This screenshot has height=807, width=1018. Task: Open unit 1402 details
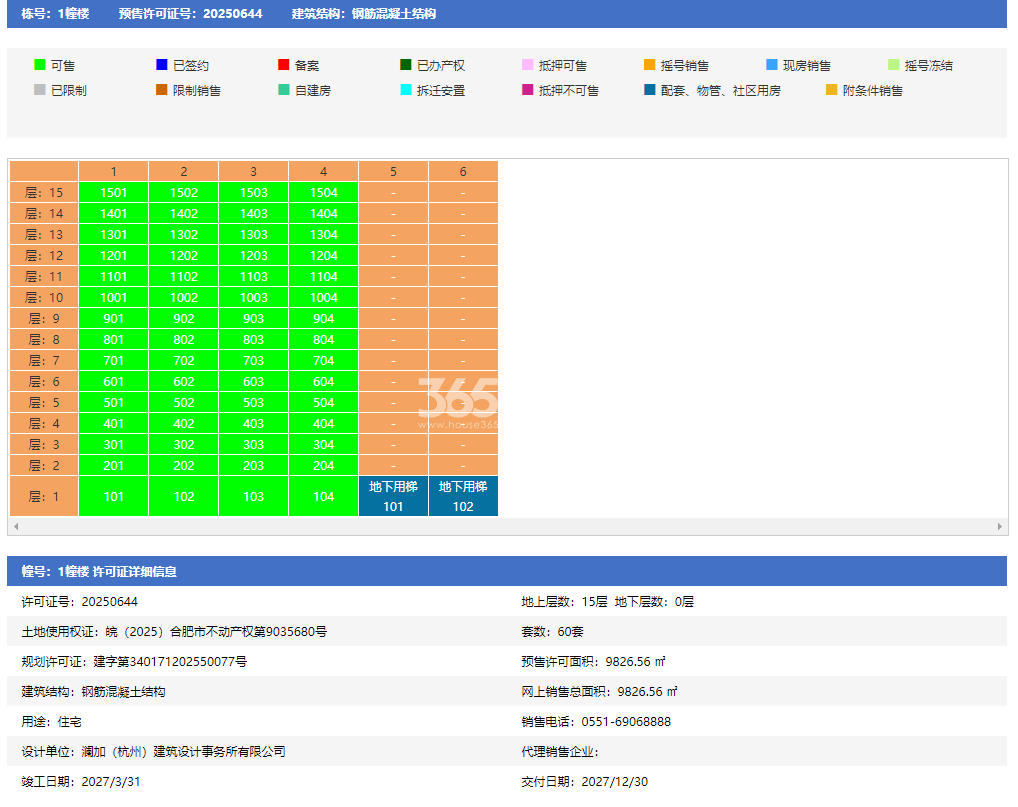(x=184, y=214)
